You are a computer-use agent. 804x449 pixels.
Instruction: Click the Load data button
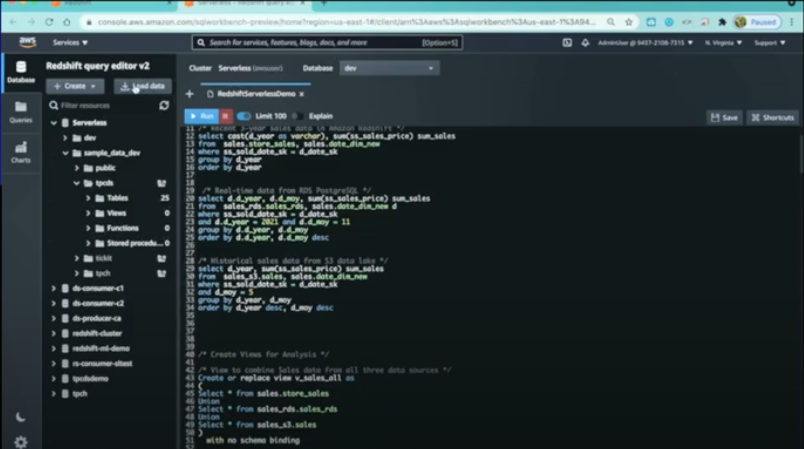143,86
